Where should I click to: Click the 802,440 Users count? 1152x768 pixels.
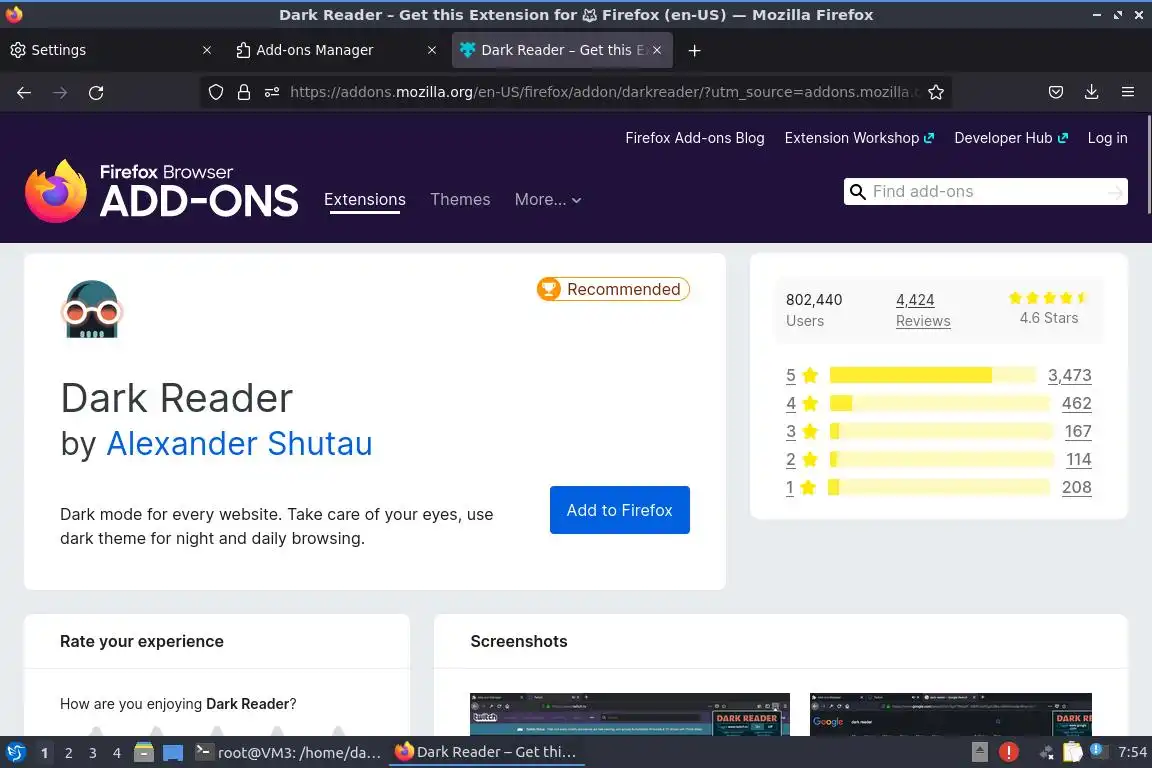coord(814,310)
